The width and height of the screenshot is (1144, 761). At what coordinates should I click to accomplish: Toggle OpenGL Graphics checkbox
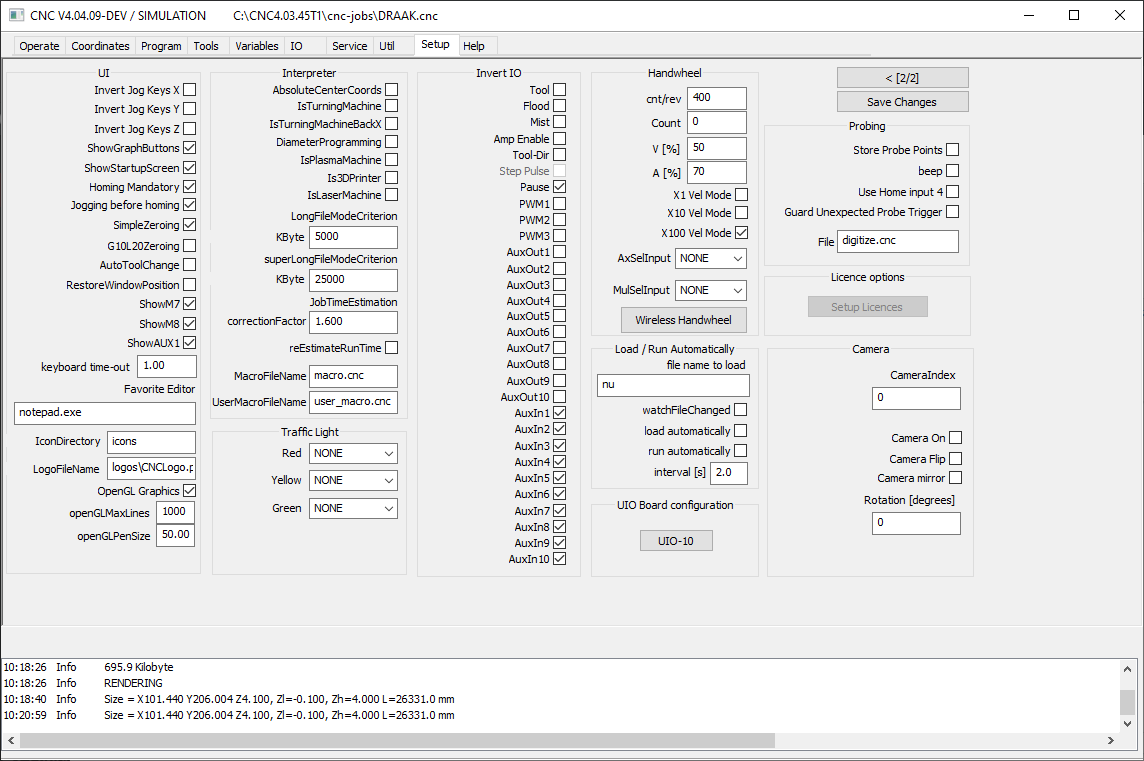pos(190,490)
